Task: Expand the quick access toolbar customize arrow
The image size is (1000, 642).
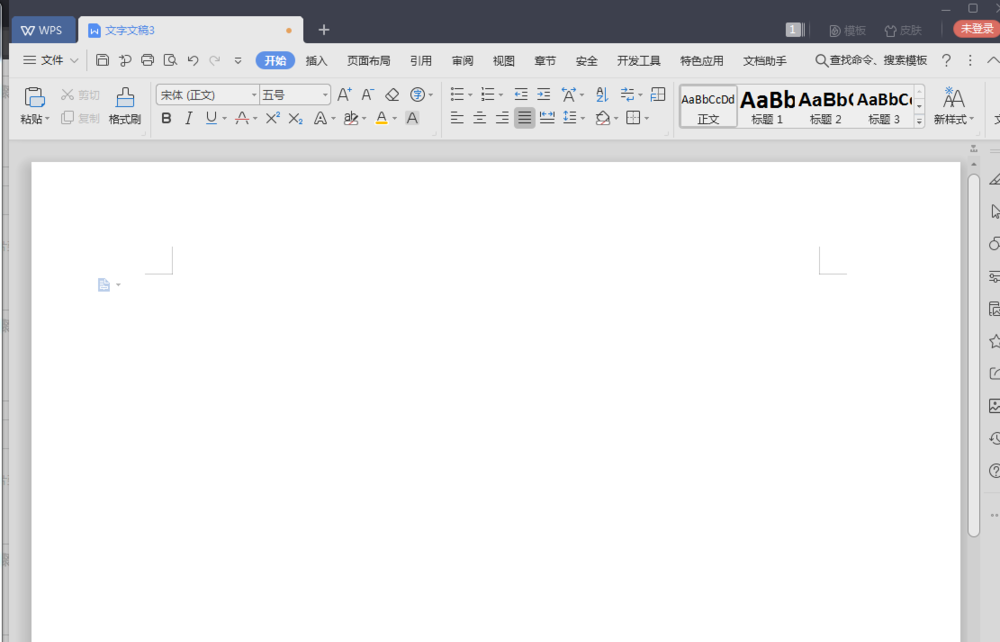Action: tap(238, 61)
